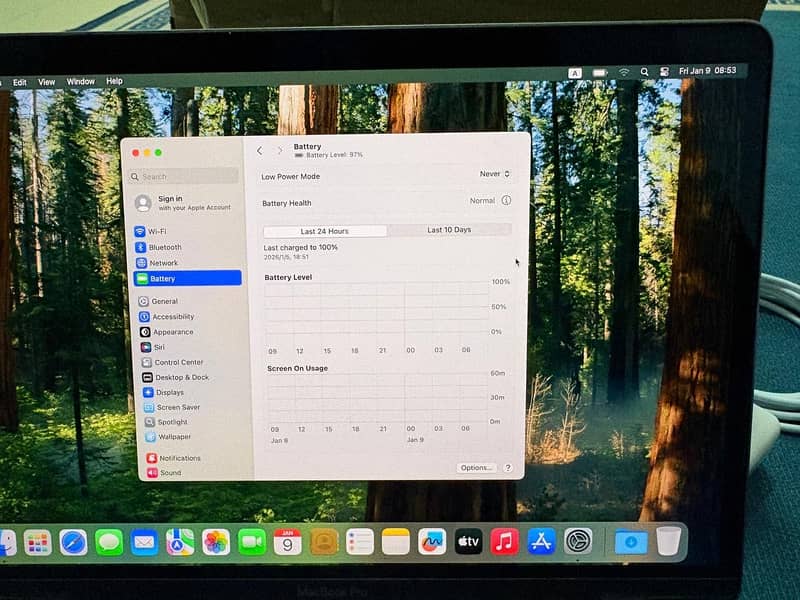Click the Battery Health info icon

coord(506,201)
